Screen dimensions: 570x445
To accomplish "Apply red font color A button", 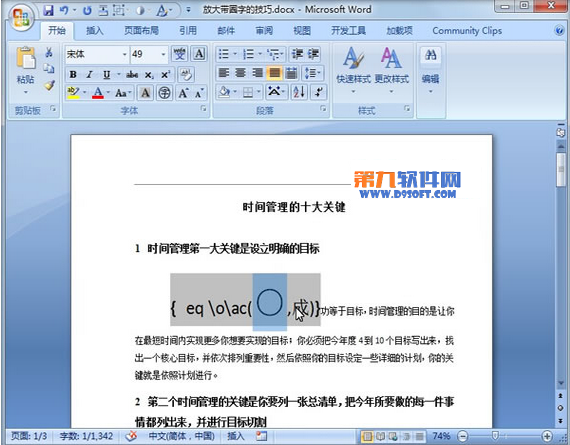I will [x=97, y=93].
